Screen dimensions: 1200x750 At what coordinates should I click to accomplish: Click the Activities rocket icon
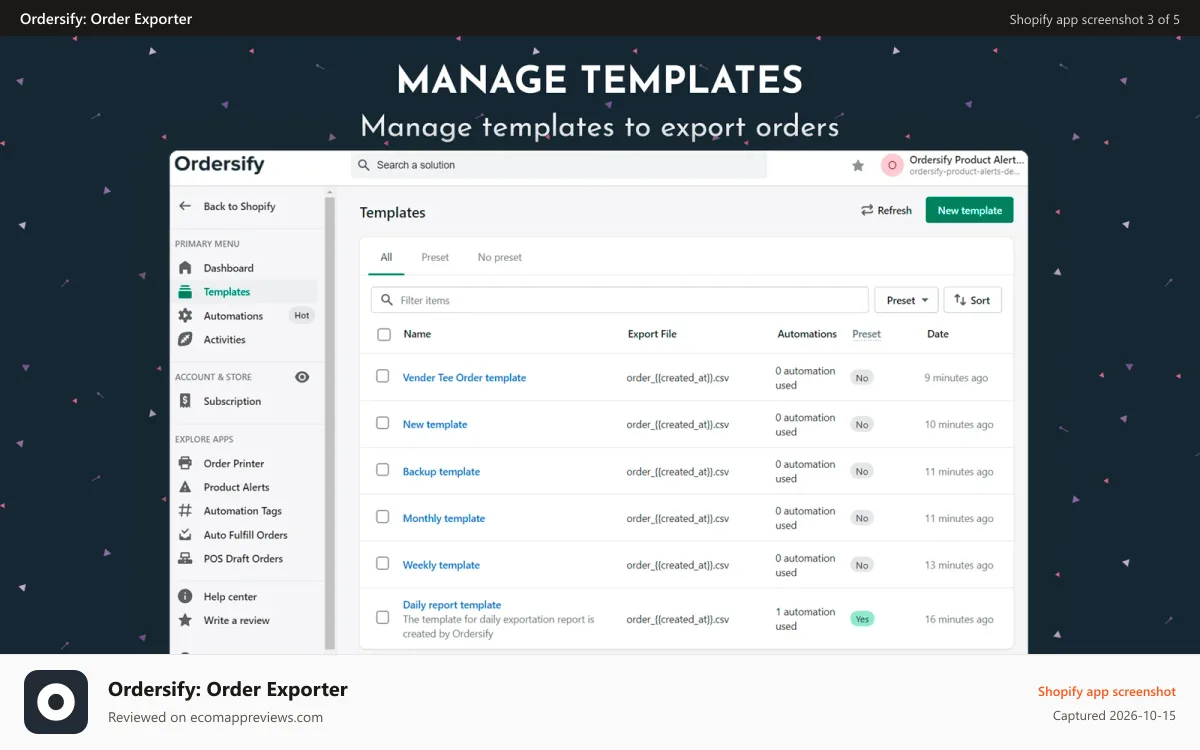(x=185, y=340)
